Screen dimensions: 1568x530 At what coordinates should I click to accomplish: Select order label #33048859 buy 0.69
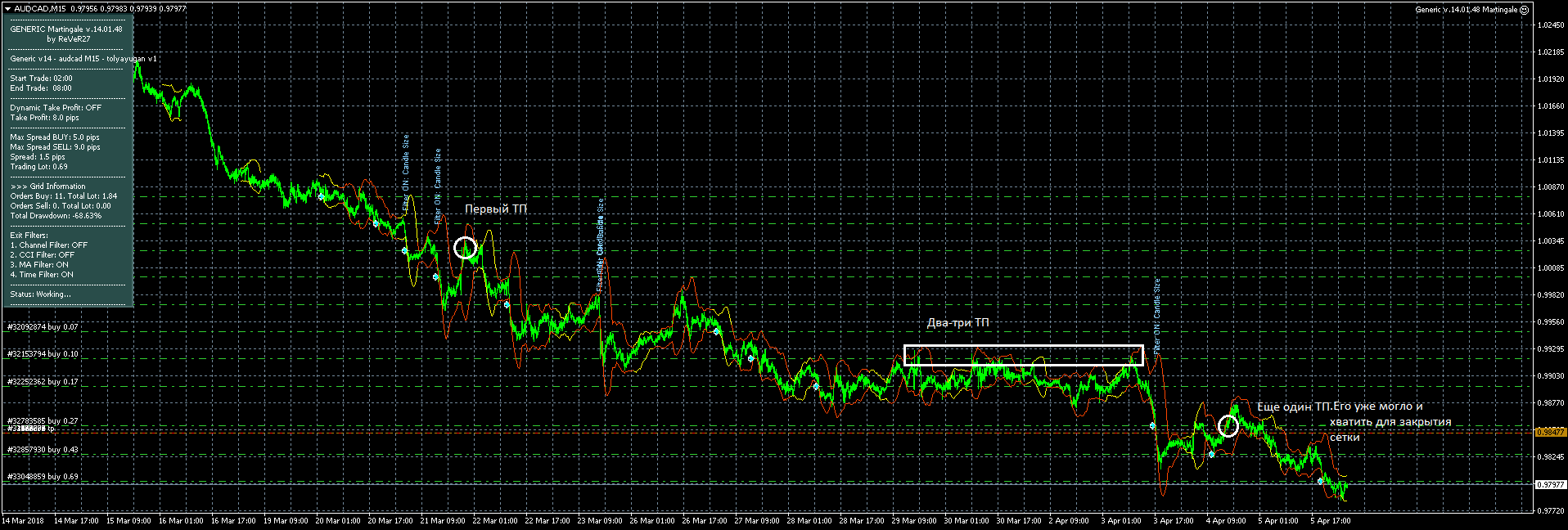click(43, 477)
